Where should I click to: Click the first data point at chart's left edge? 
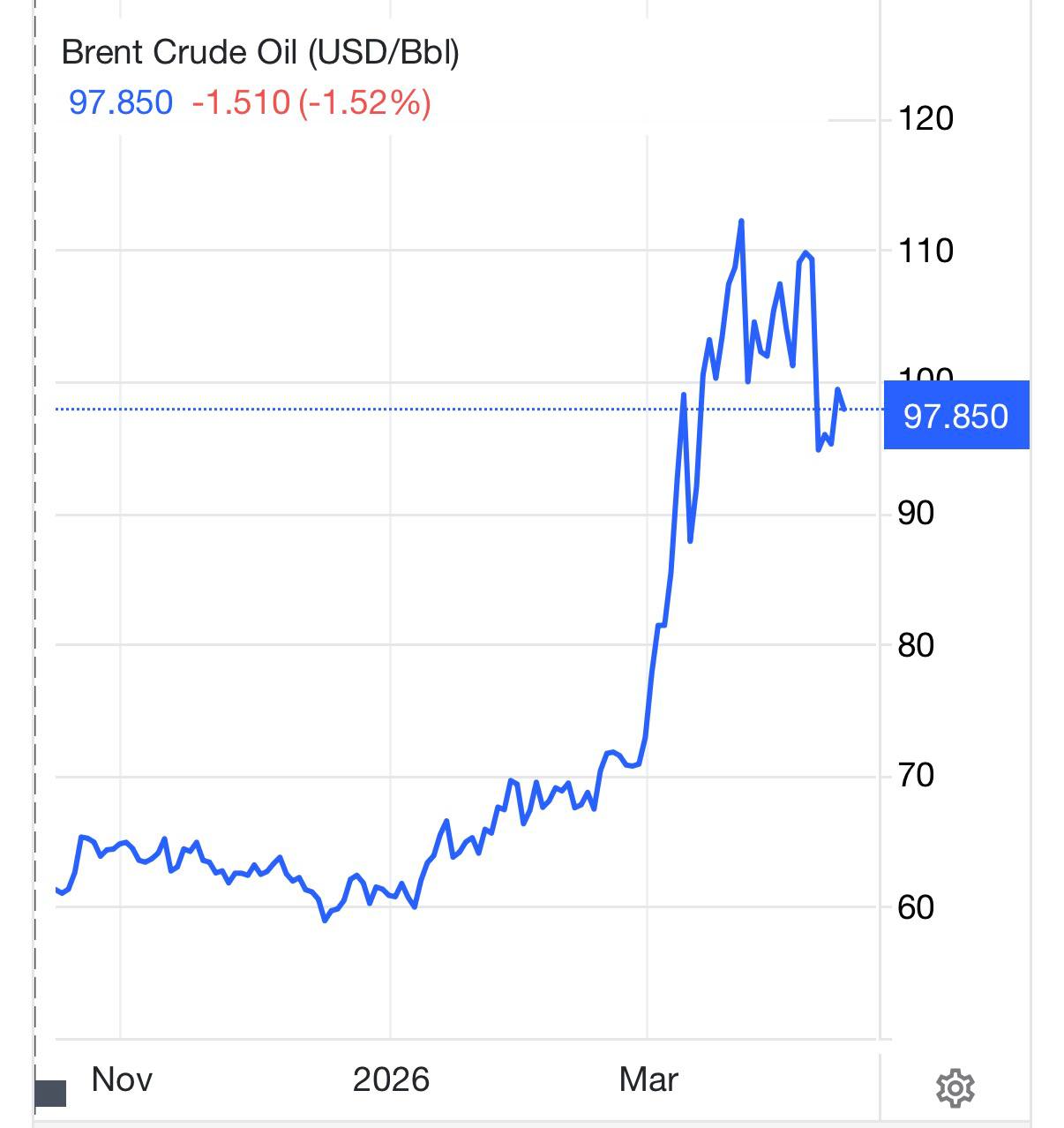pos(56,889)
